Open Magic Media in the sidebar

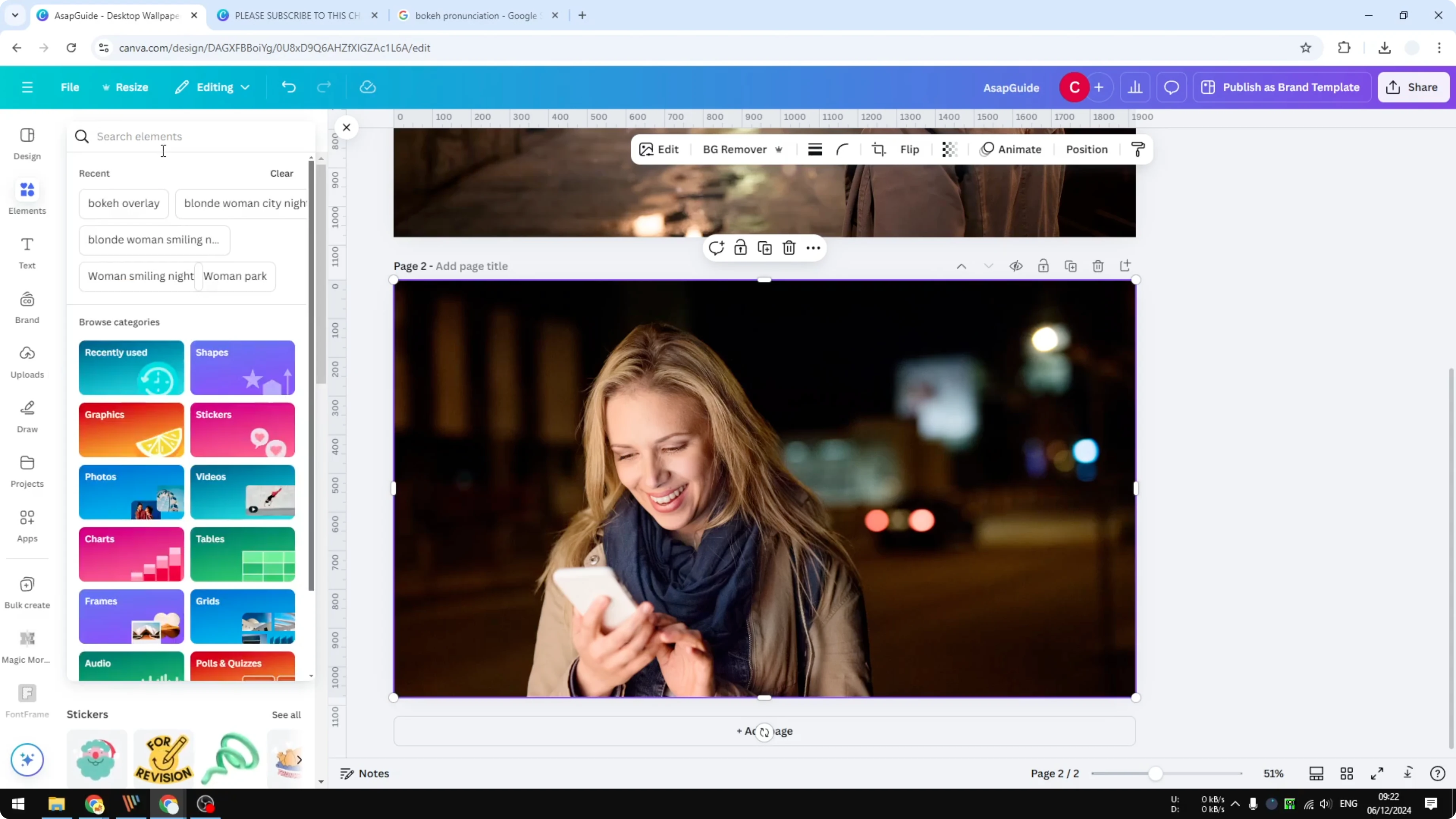click(x=27, y=645)
